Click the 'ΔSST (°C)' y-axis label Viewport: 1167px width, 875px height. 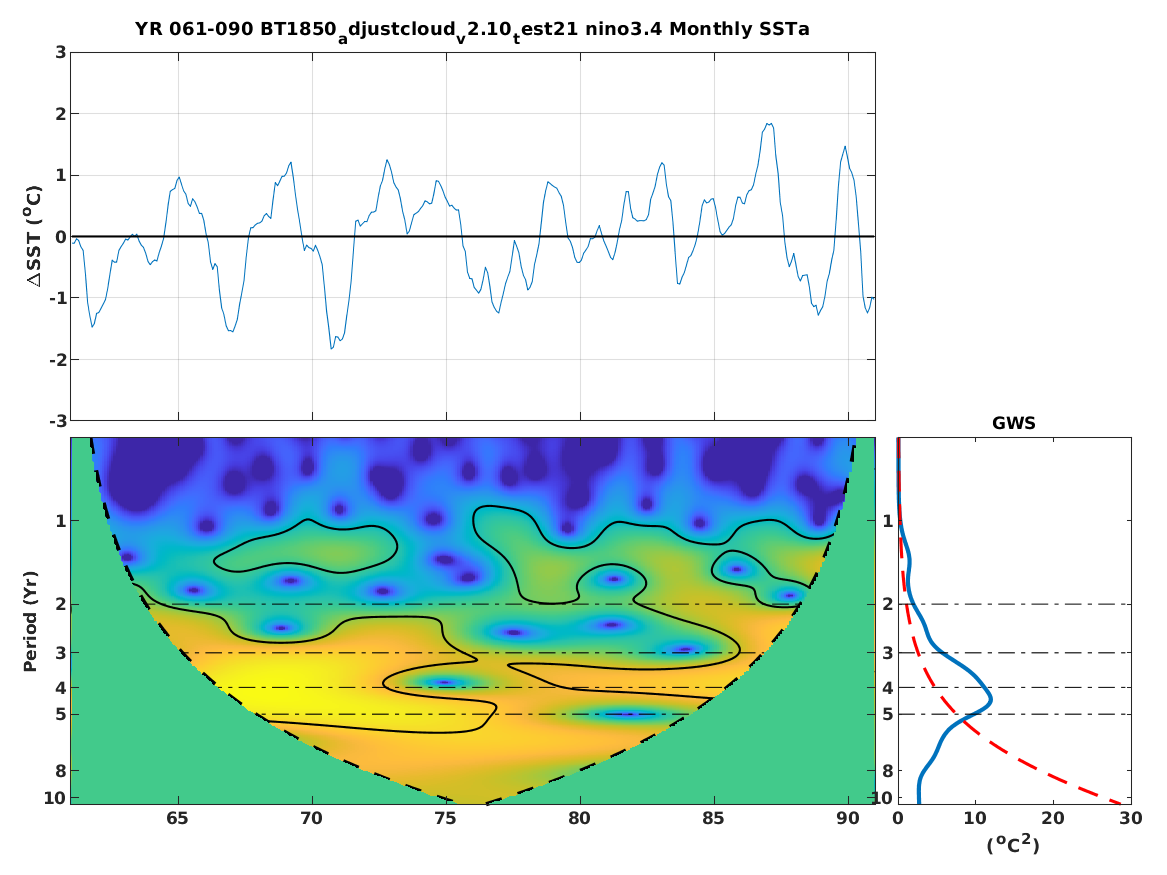click(34, 237)
